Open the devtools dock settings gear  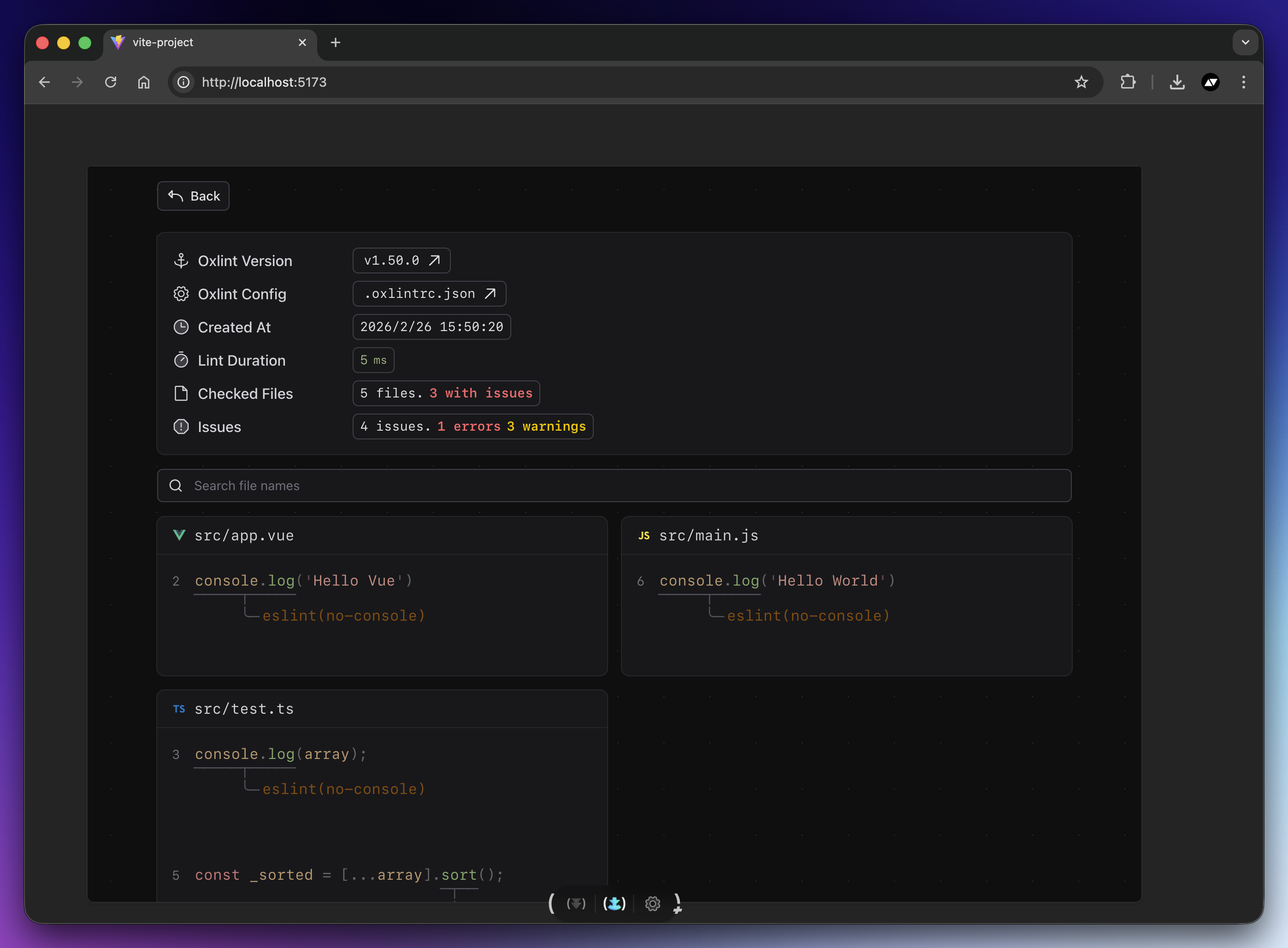652,903
